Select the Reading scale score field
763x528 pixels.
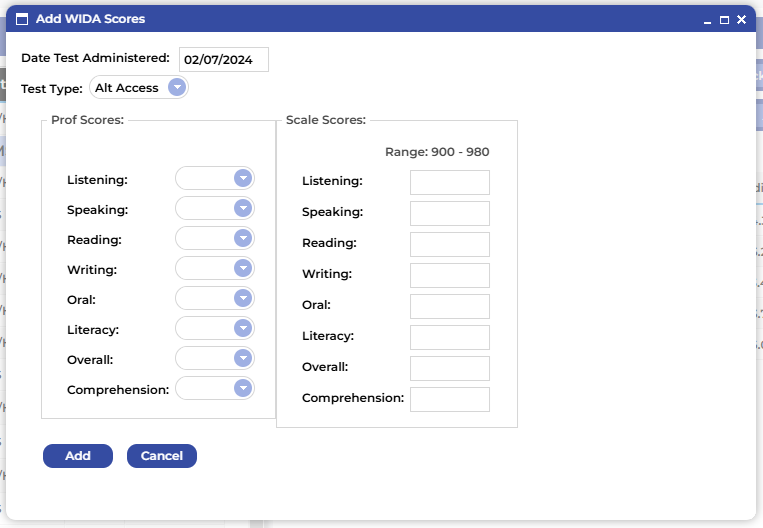click(449, 244)
